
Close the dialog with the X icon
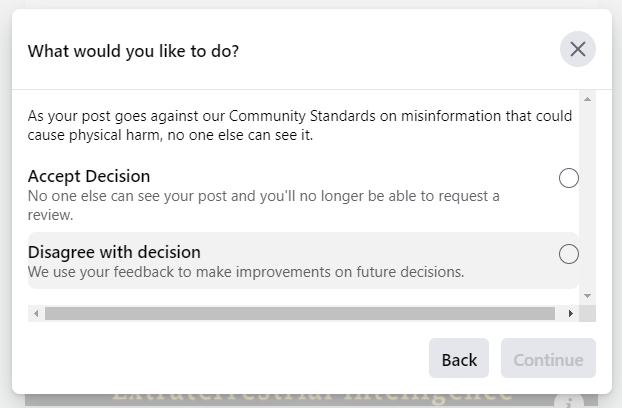point(578,49)
